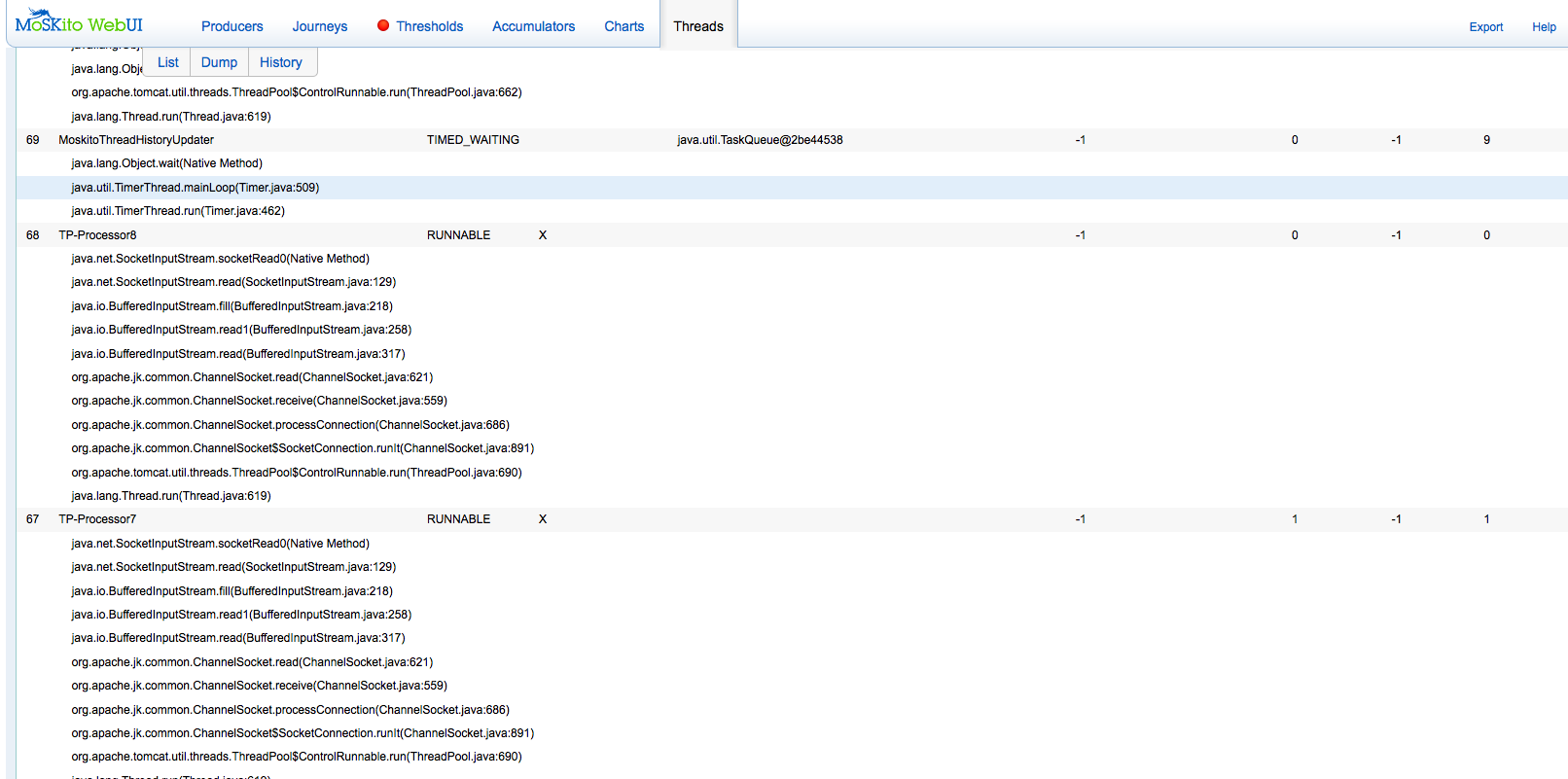Click the X marker in TP-Processor8 row
The height and width of the screenshot is (779, 1568).
pyautogui.click(x=543, y=235)
